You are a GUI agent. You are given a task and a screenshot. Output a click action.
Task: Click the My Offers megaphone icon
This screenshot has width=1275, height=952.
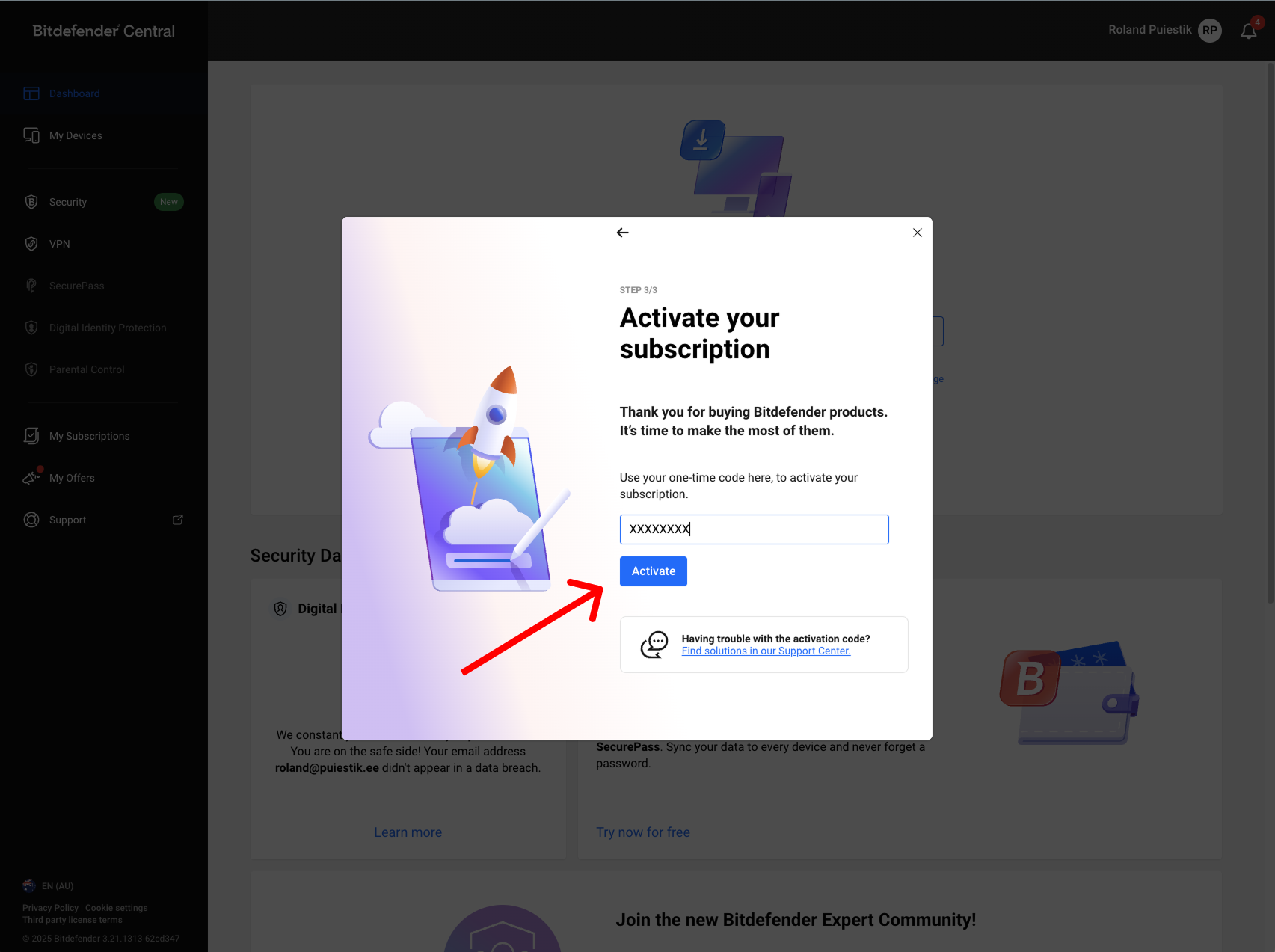31,477
